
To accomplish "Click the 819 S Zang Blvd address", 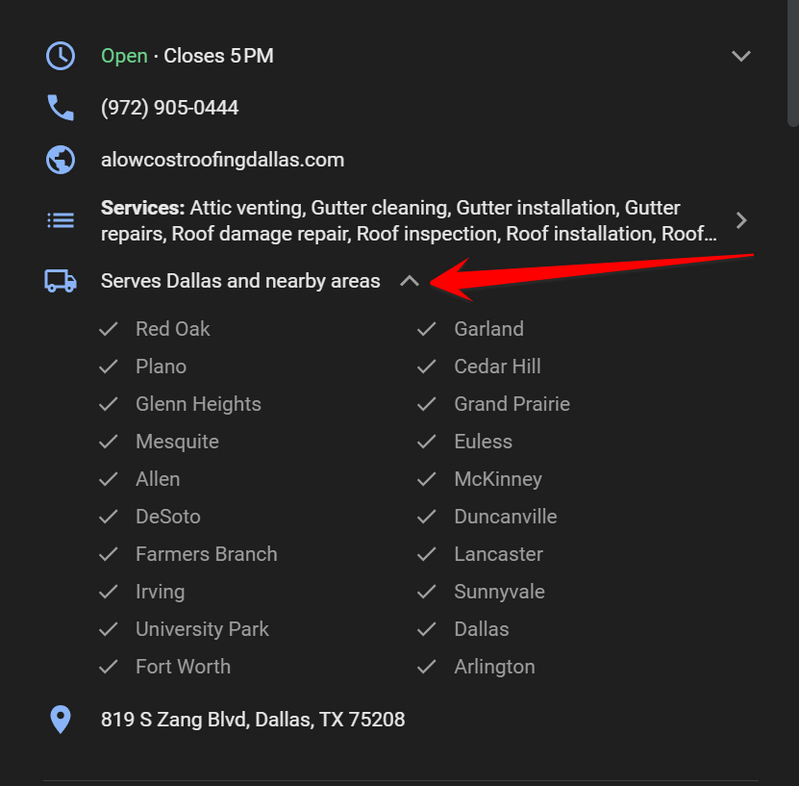I will [x=253, y=720].
